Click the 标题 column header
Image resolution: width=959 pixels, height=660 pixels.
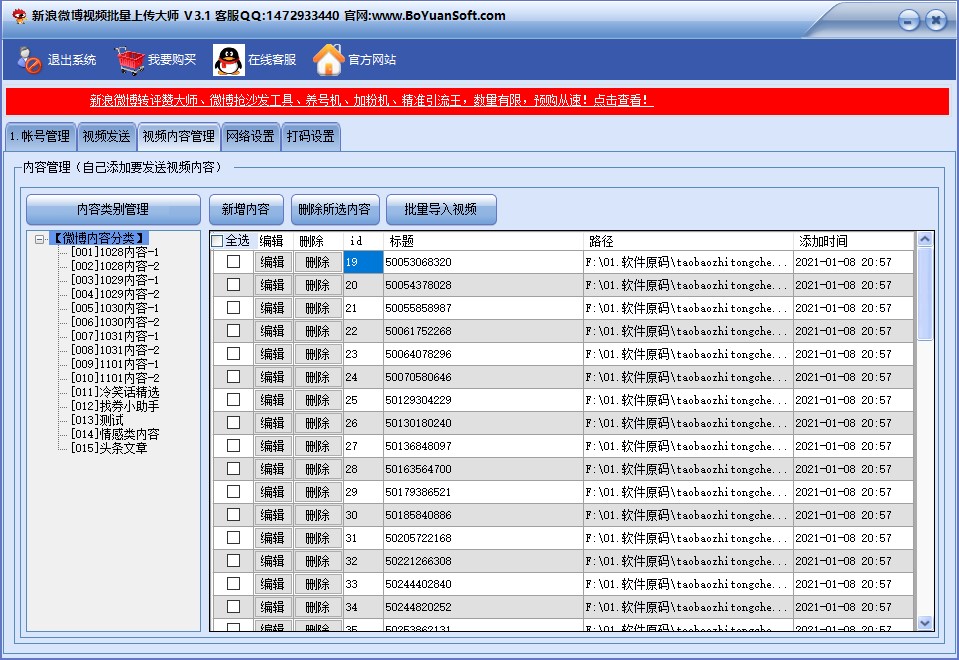coord(483,241)
